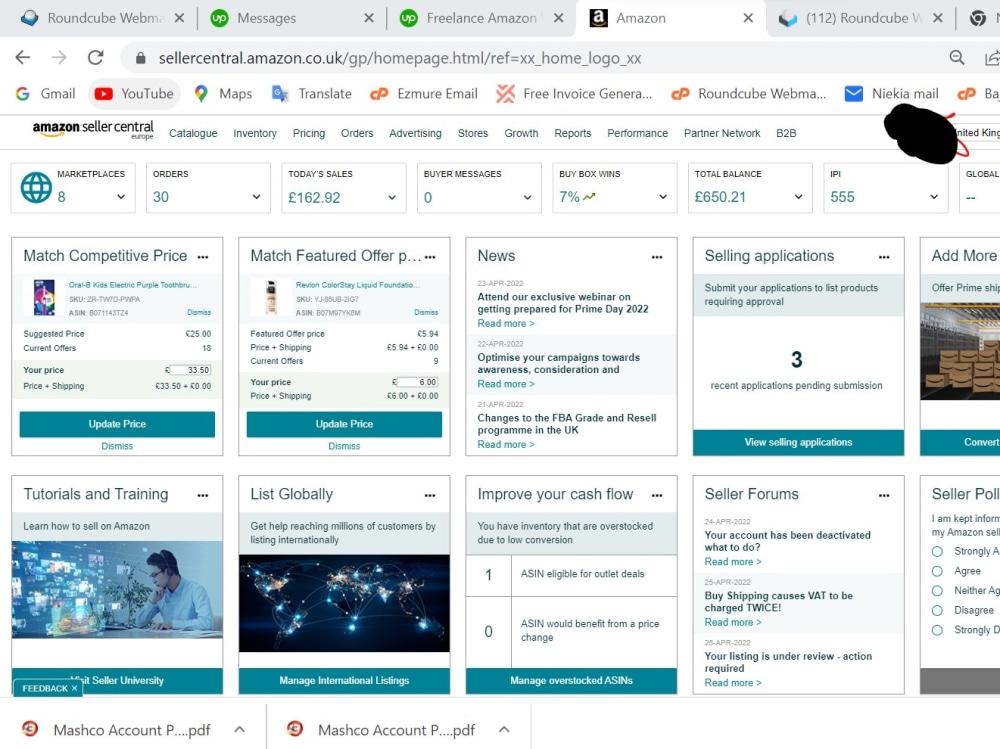Click the Marketplaces globe icon
1000x749 pixels.
pos(36,188)
